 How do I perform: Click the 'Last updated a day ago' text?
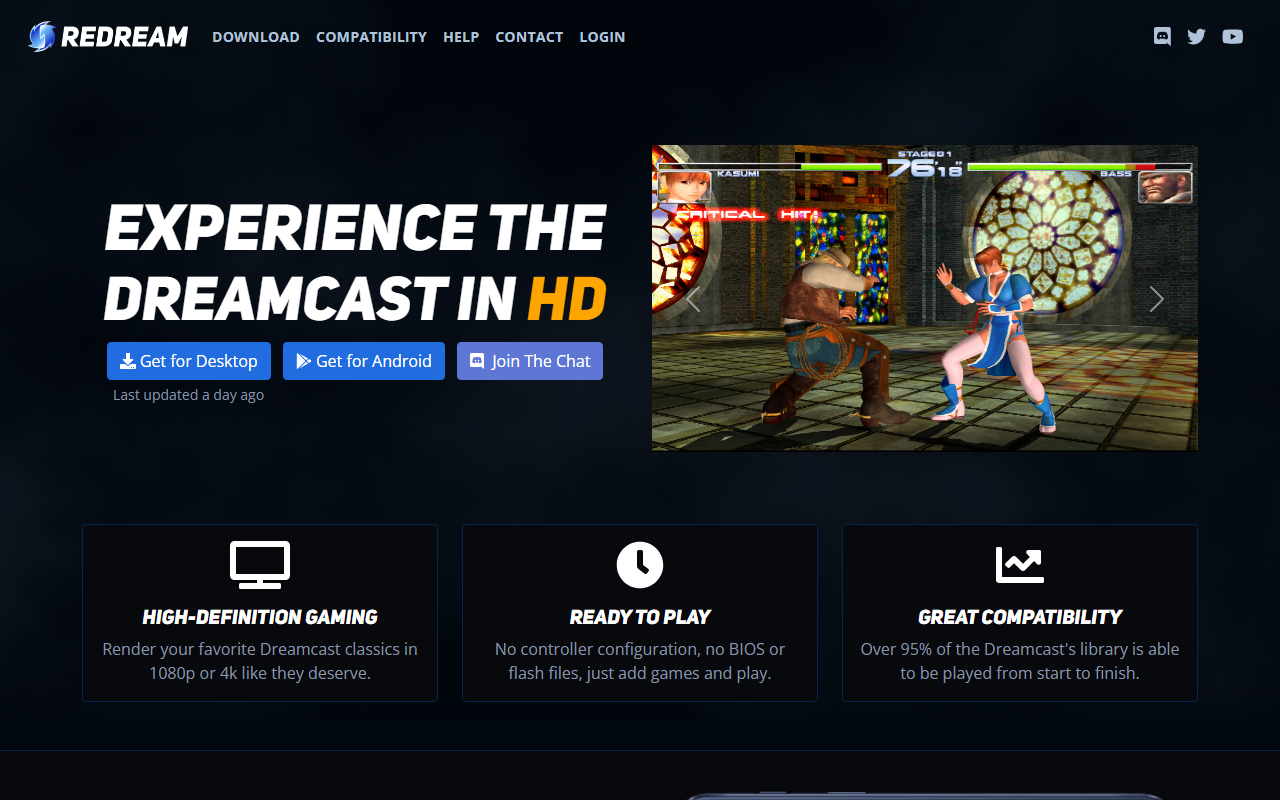pos(188,395)
